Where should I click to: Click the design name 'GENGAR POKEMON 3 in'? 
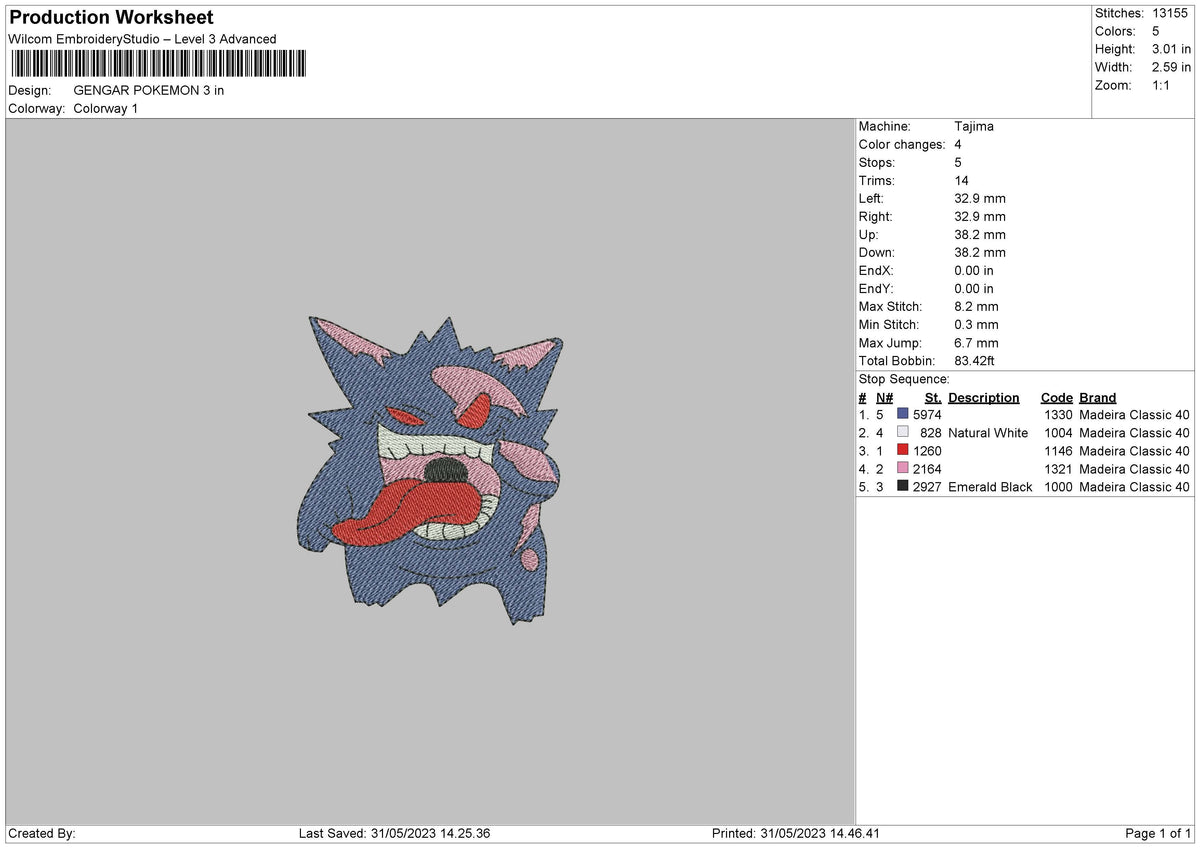click(149, 90)
